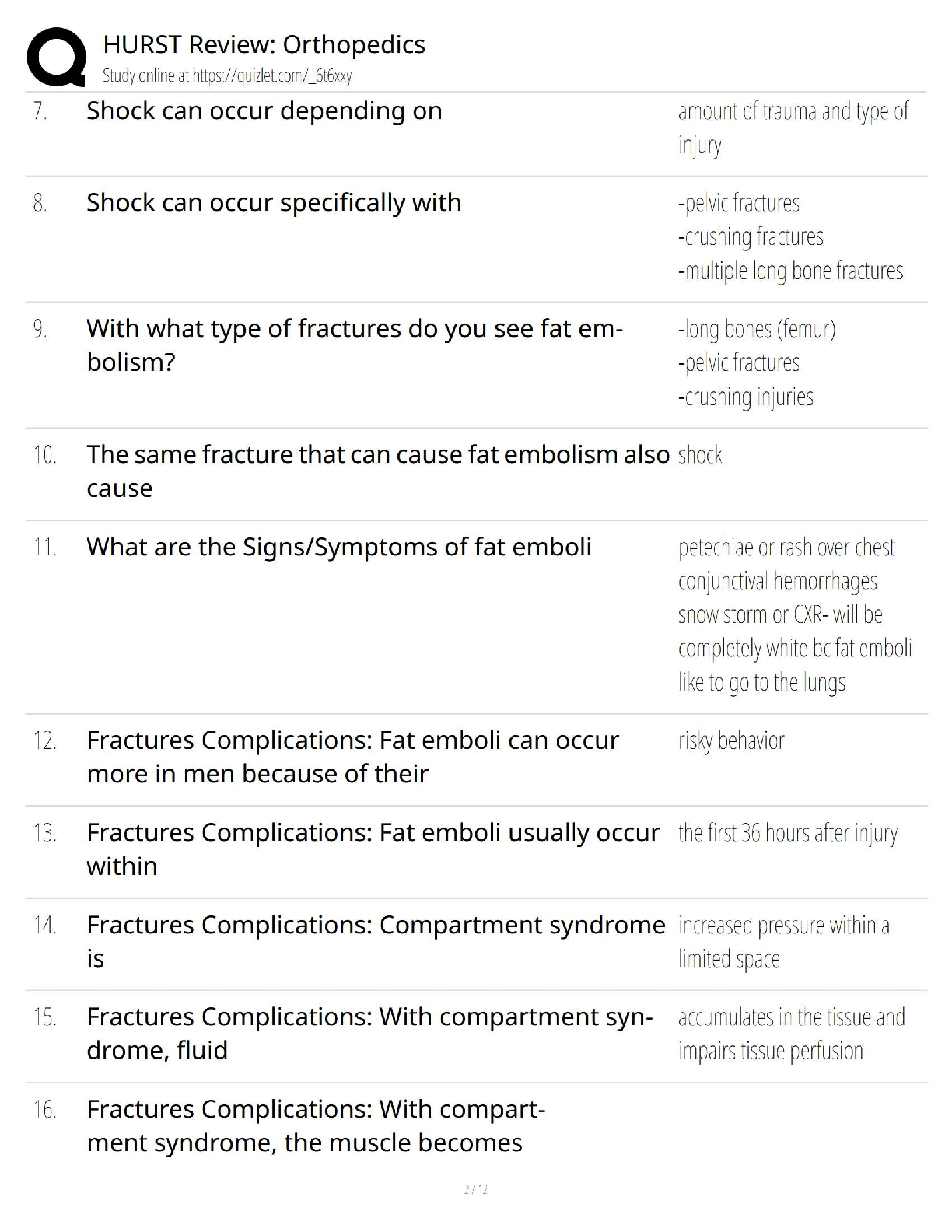
Task: Click the 'conjunctival hemorrhages' answer line
Action: coord(778,582)
